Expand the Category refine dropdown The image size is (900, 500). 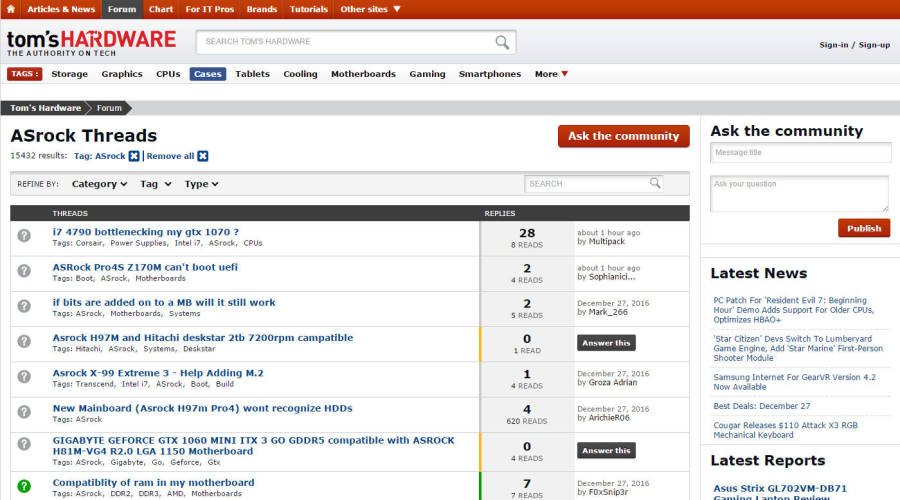pos(99,184)
